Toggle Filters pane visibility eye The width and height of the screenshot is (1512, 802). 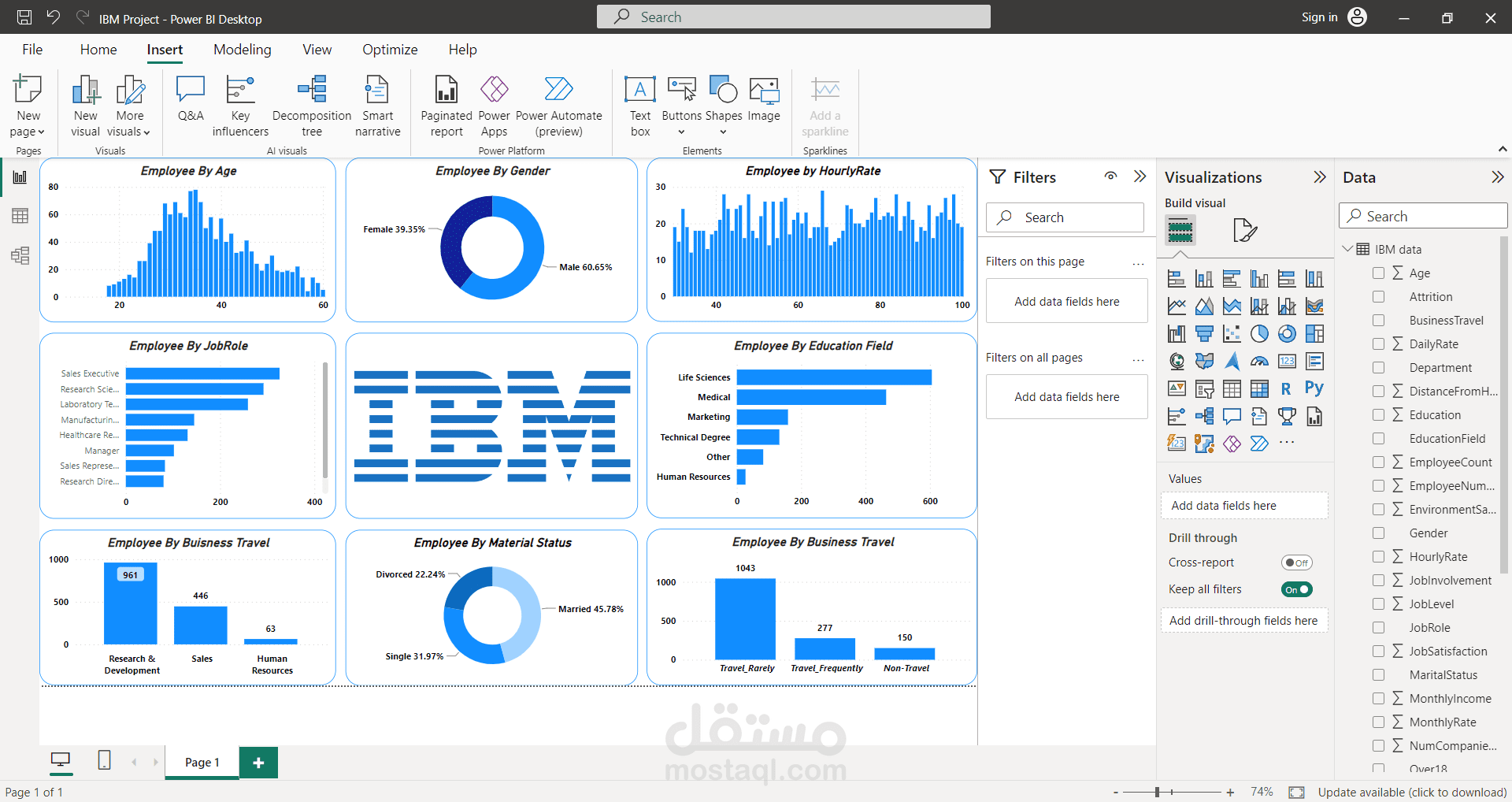coord(1110,176)
